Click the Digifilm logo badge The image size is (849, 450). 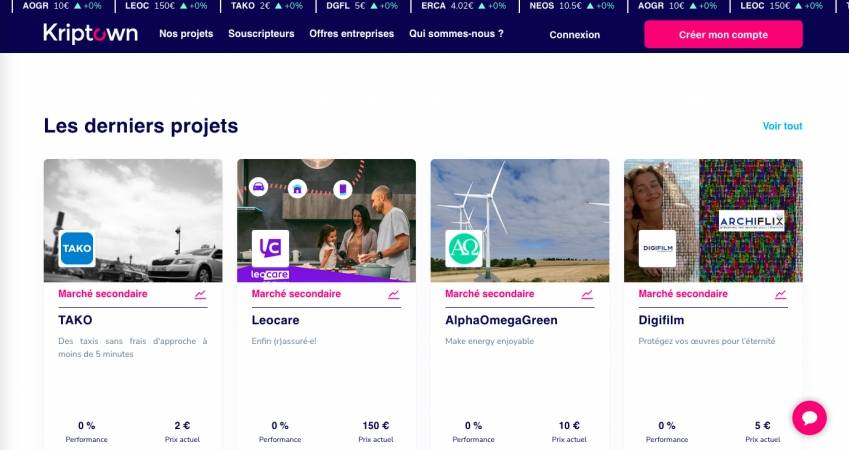click(x=657, y=248)
